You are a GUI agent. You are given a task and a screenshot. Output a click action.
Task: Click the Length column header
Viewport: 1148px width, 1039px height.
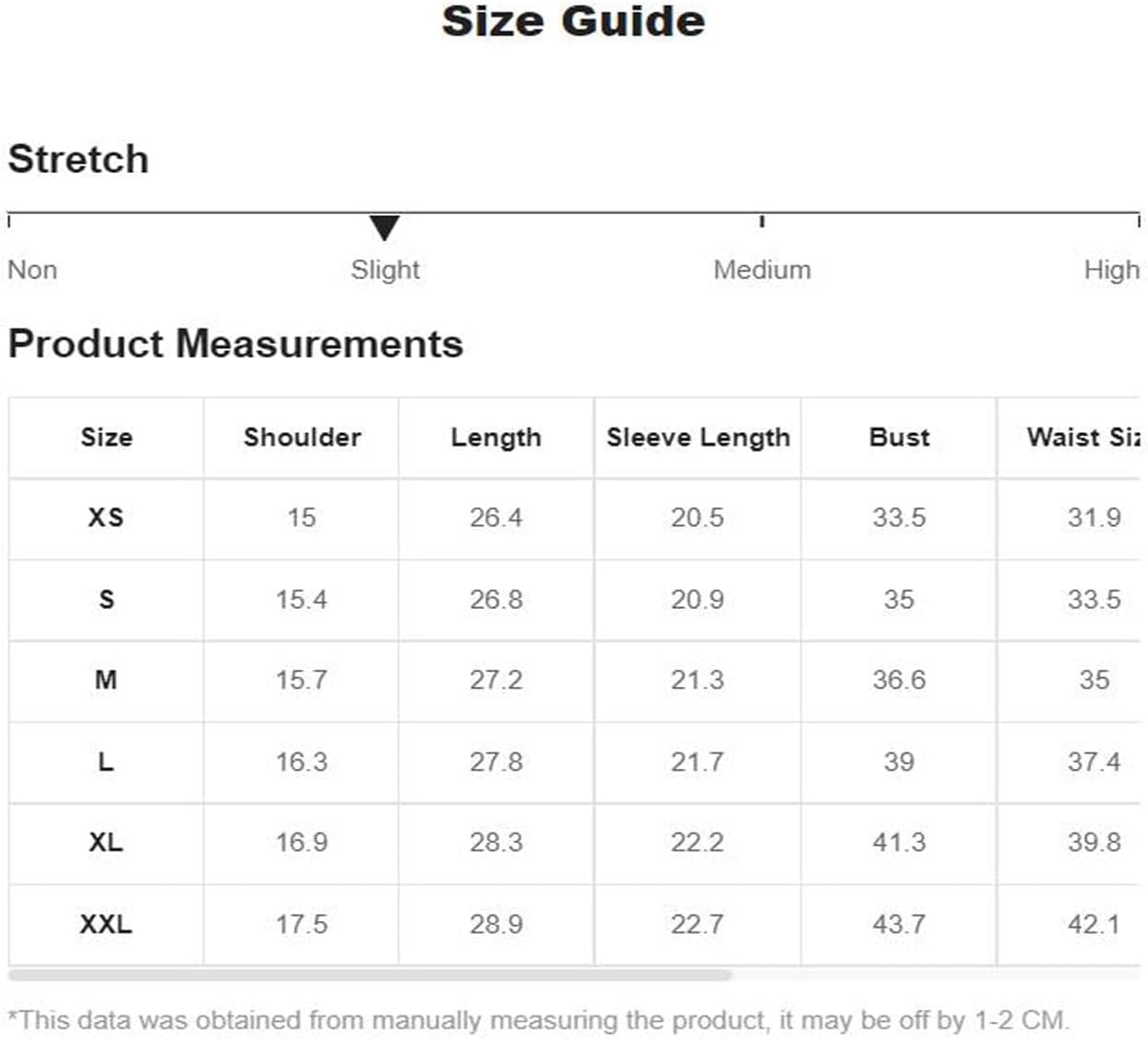point(496,438)
